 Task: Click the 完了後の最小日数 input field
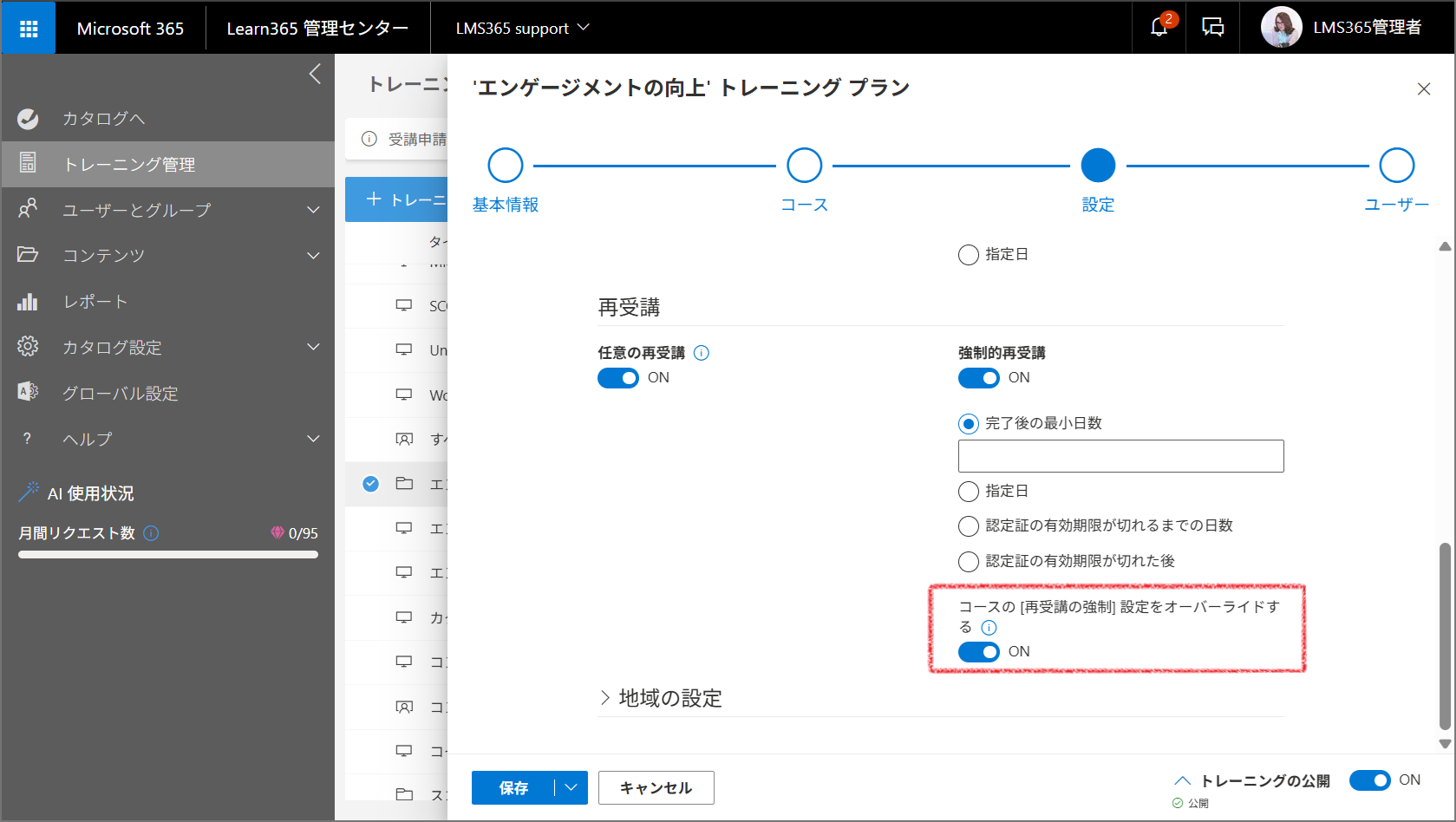pos(1120,456)
